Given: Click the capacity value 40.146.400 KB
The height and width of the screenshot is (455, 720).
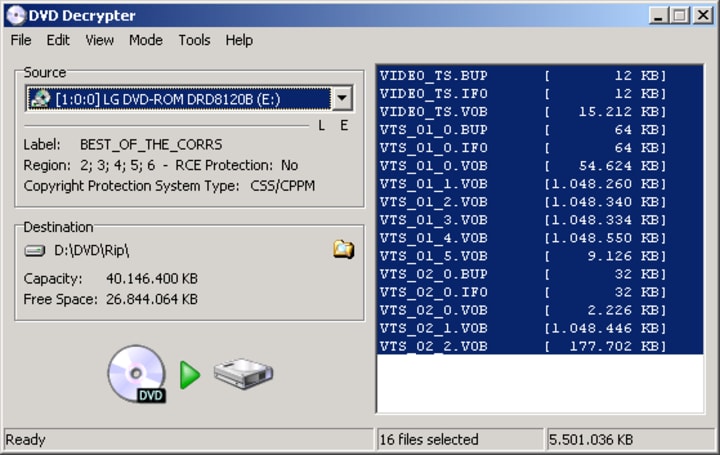Looking at the screenshot, I should [152, 279].
